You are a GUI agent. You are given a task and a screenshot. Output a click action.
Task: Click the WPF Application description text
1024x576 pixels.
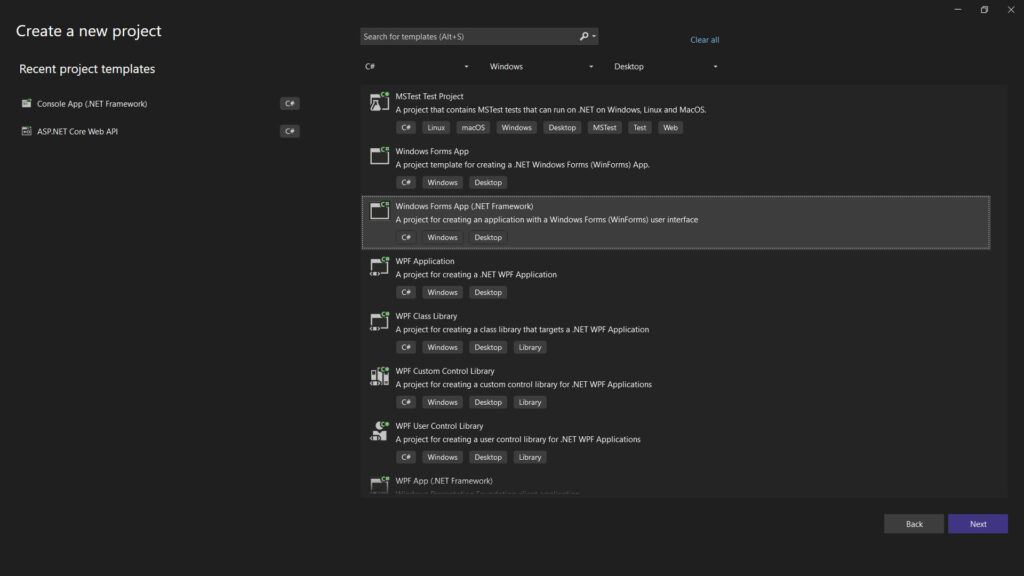coord(476,274)
